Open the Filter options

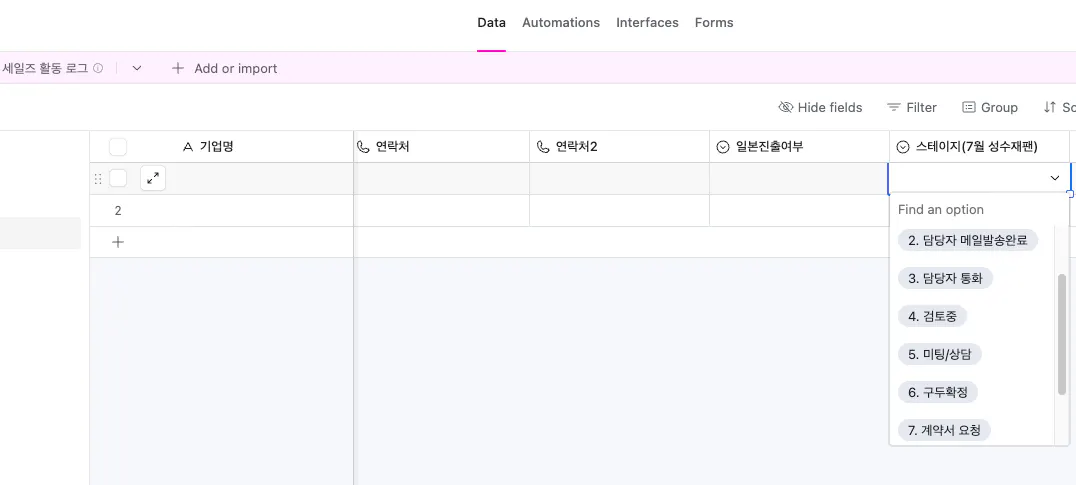911,107
